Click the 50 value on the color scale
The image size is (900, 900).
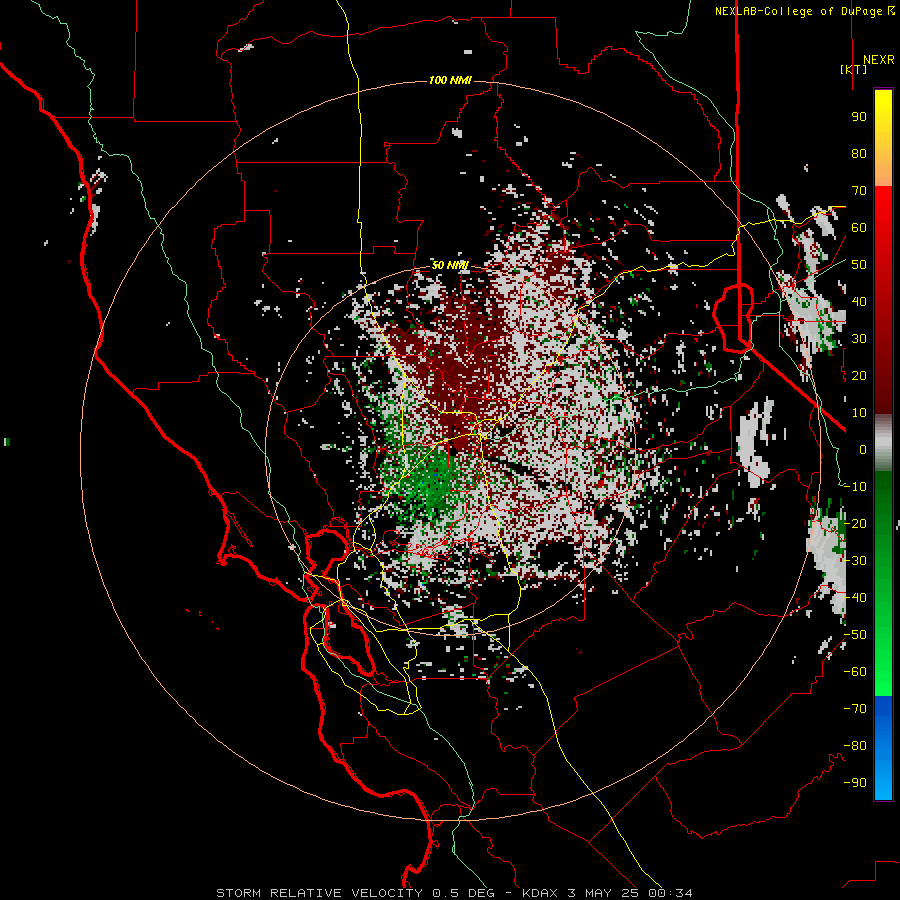[x=859, y=265]
